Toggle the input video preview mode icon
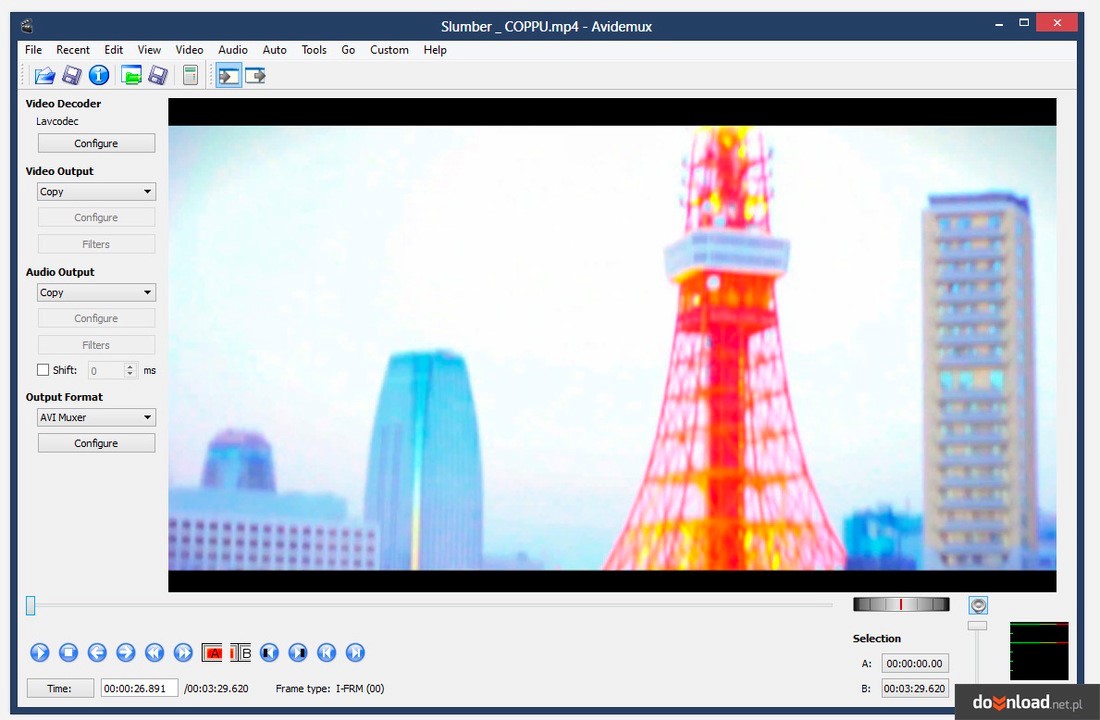Viewport: 1100px width, 720px height. click(x=229, y=75)
